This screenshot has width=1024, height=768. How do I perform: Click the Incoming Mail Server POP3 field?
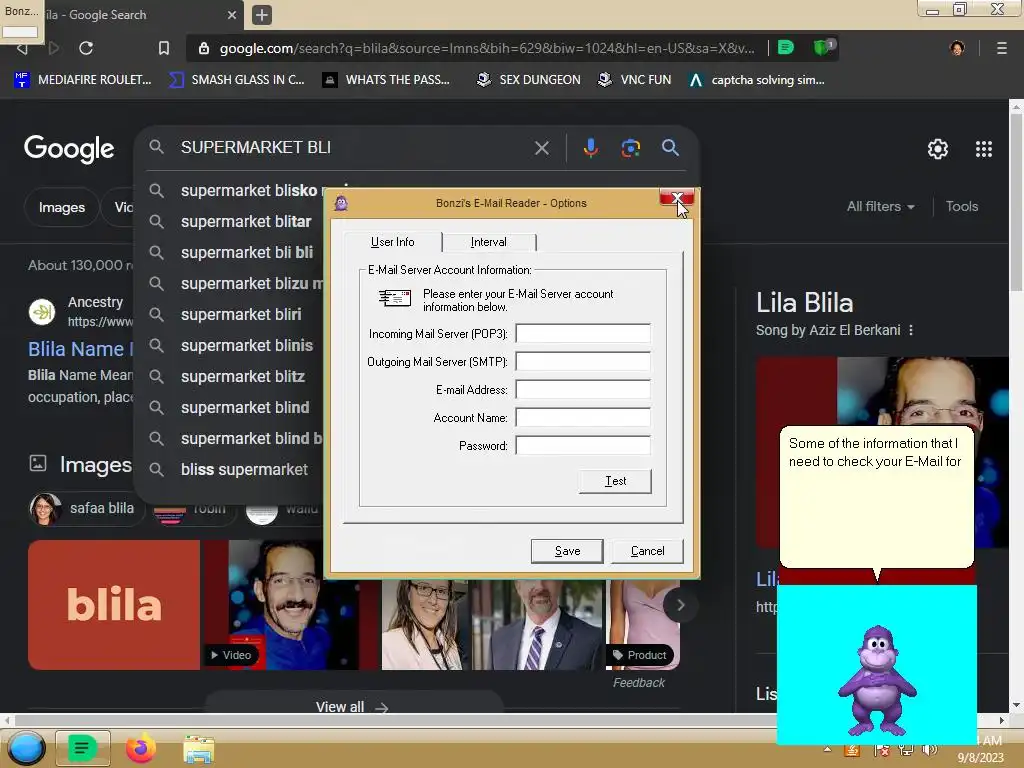coord(583,334)
